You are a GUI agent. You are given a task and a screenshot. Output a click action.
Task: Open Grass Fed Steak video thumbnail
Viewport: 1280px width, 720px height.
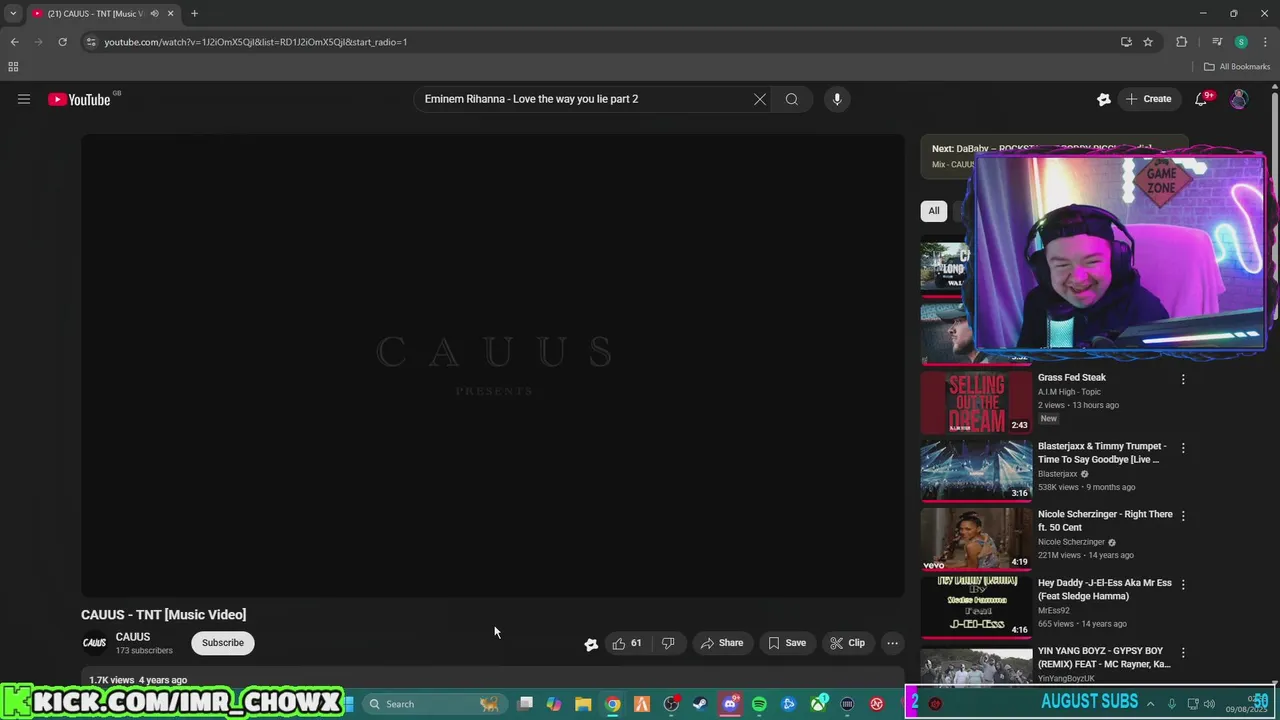(x=976, y=402)
